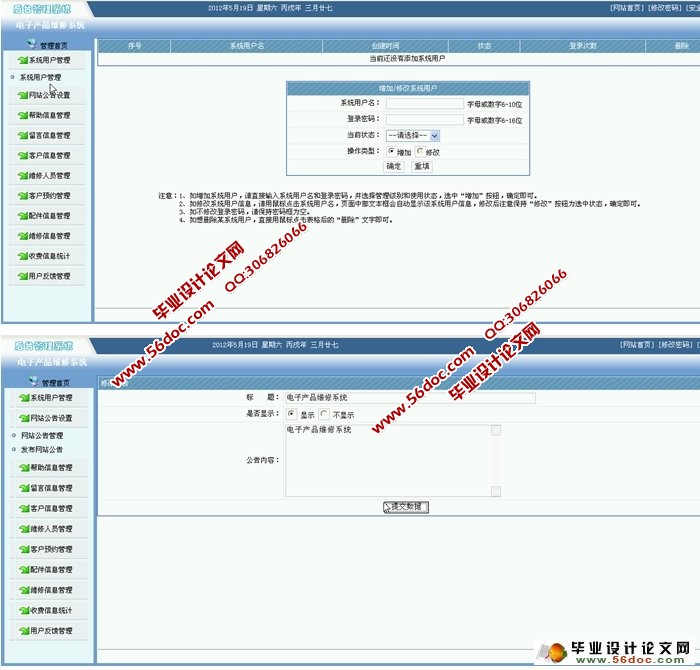Focus the 系统用户名 input field

point(425,104)
